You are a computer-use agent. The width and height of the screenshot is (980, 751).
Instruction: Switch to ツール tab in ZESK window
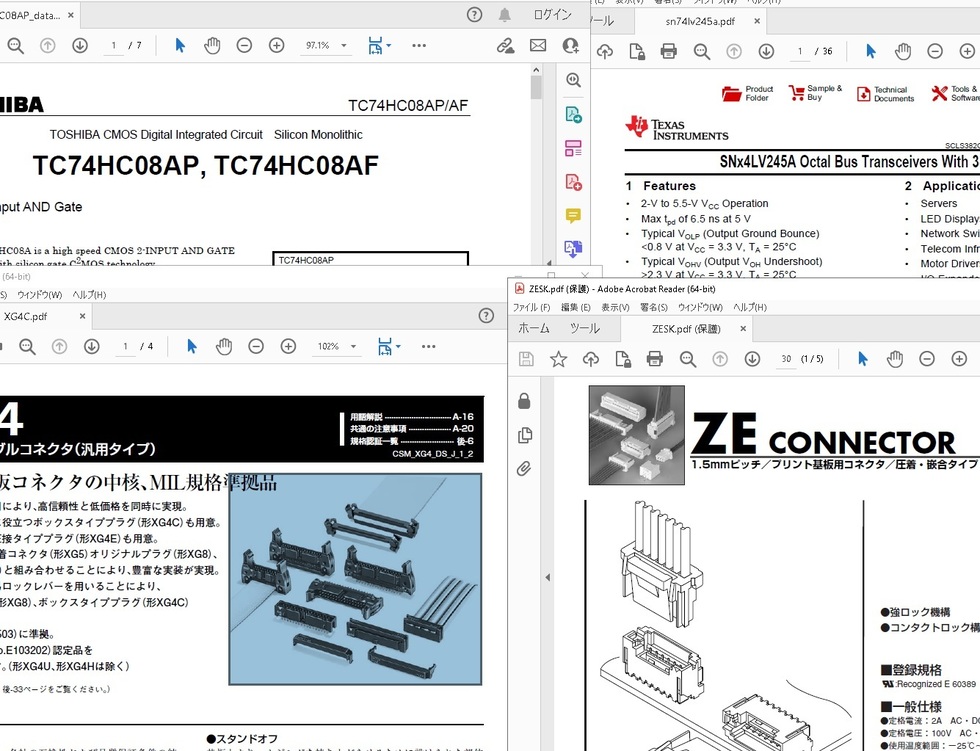tap(584, 329)
